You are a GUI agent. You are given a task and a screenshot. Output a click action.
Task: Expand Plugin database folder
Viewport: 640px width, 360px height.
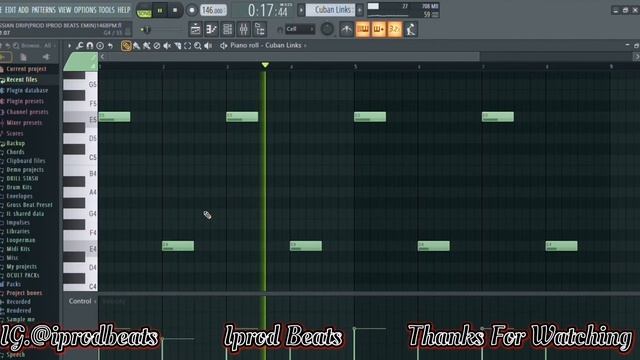pos(27,90)
